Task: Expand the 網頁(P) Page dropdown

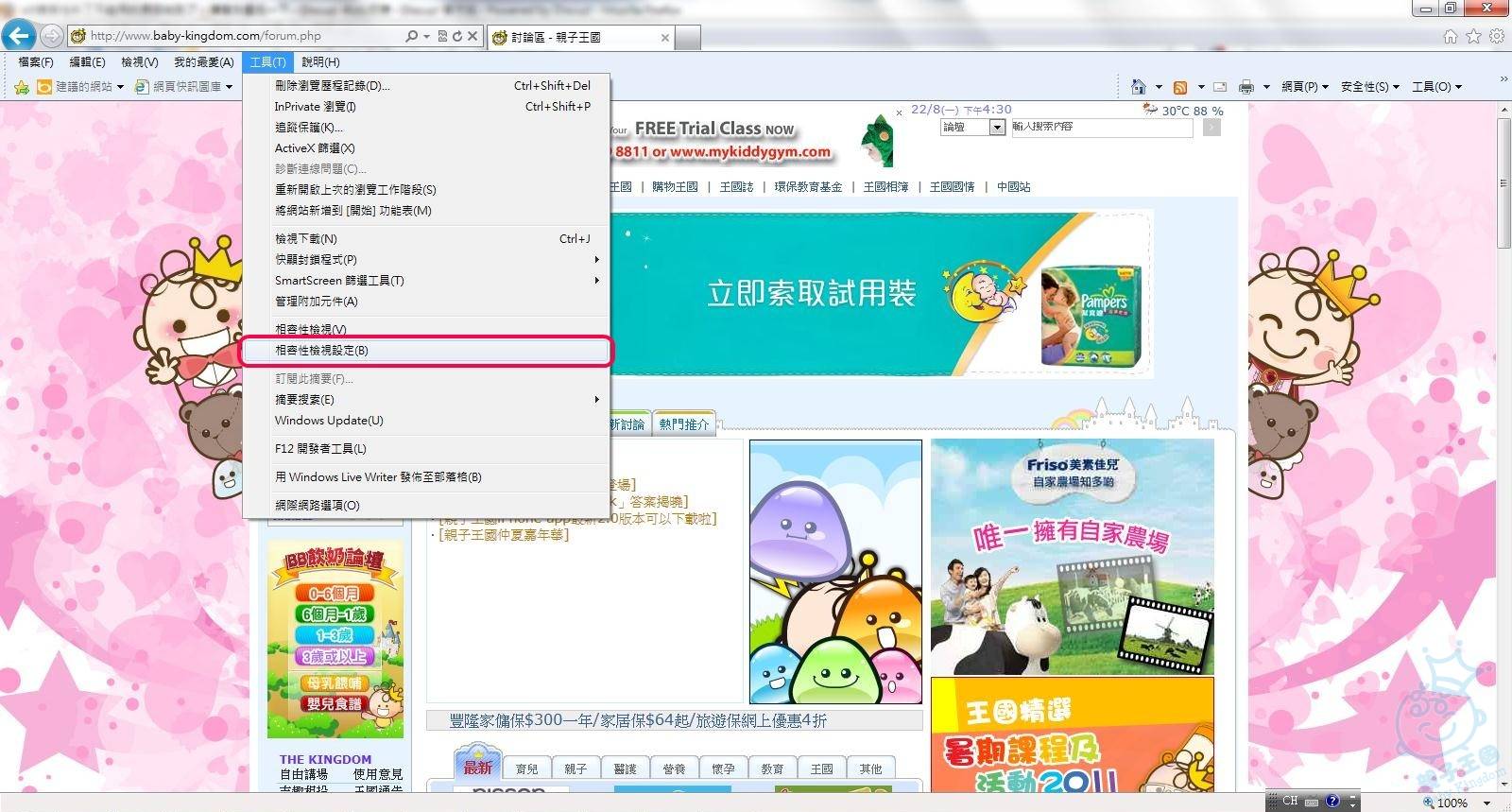Action: [1304, 87]
